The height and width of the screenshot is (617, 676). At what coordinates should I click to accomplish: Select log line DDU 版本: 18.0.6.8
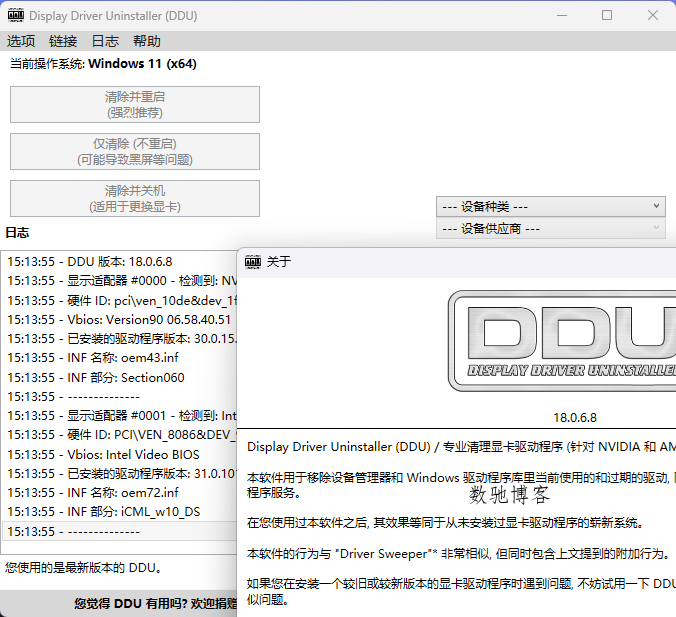pyautogui.click(x=119, y=262)
